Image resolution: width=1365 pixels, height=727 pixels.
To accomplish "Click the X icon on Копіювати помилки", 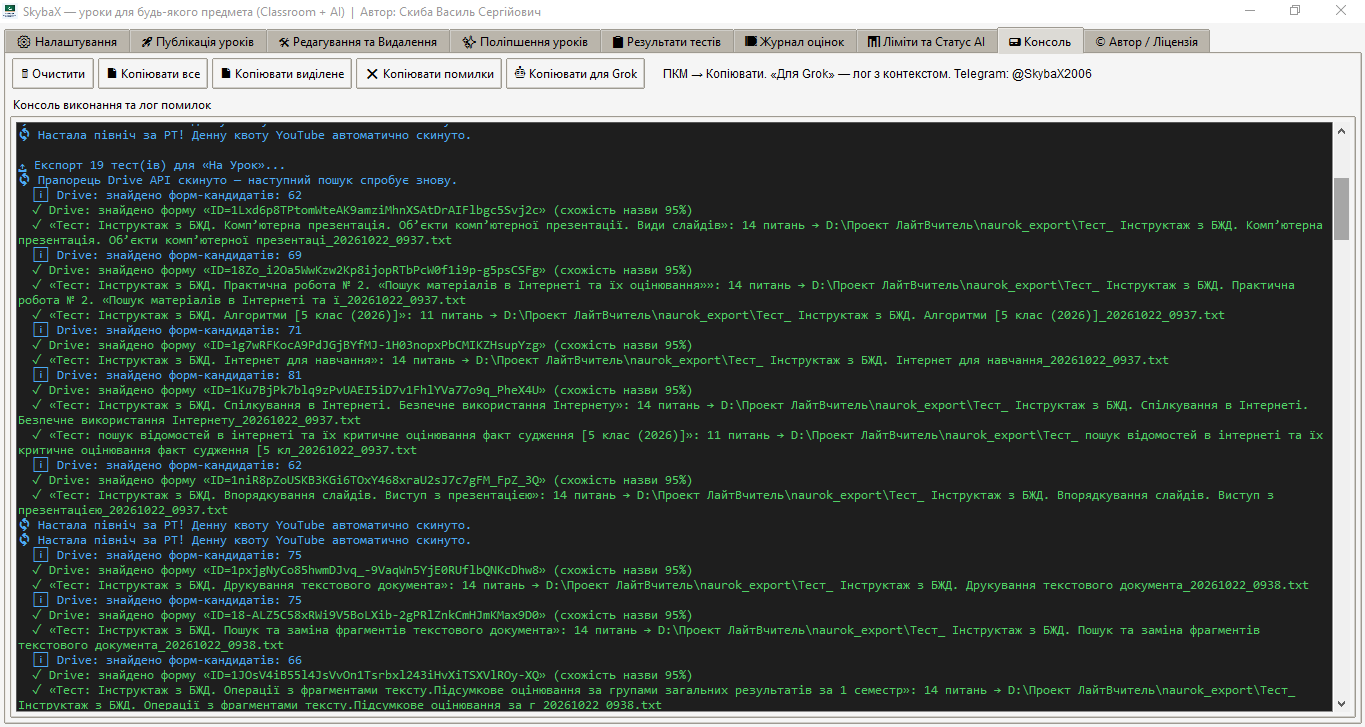I will [372, 74].
